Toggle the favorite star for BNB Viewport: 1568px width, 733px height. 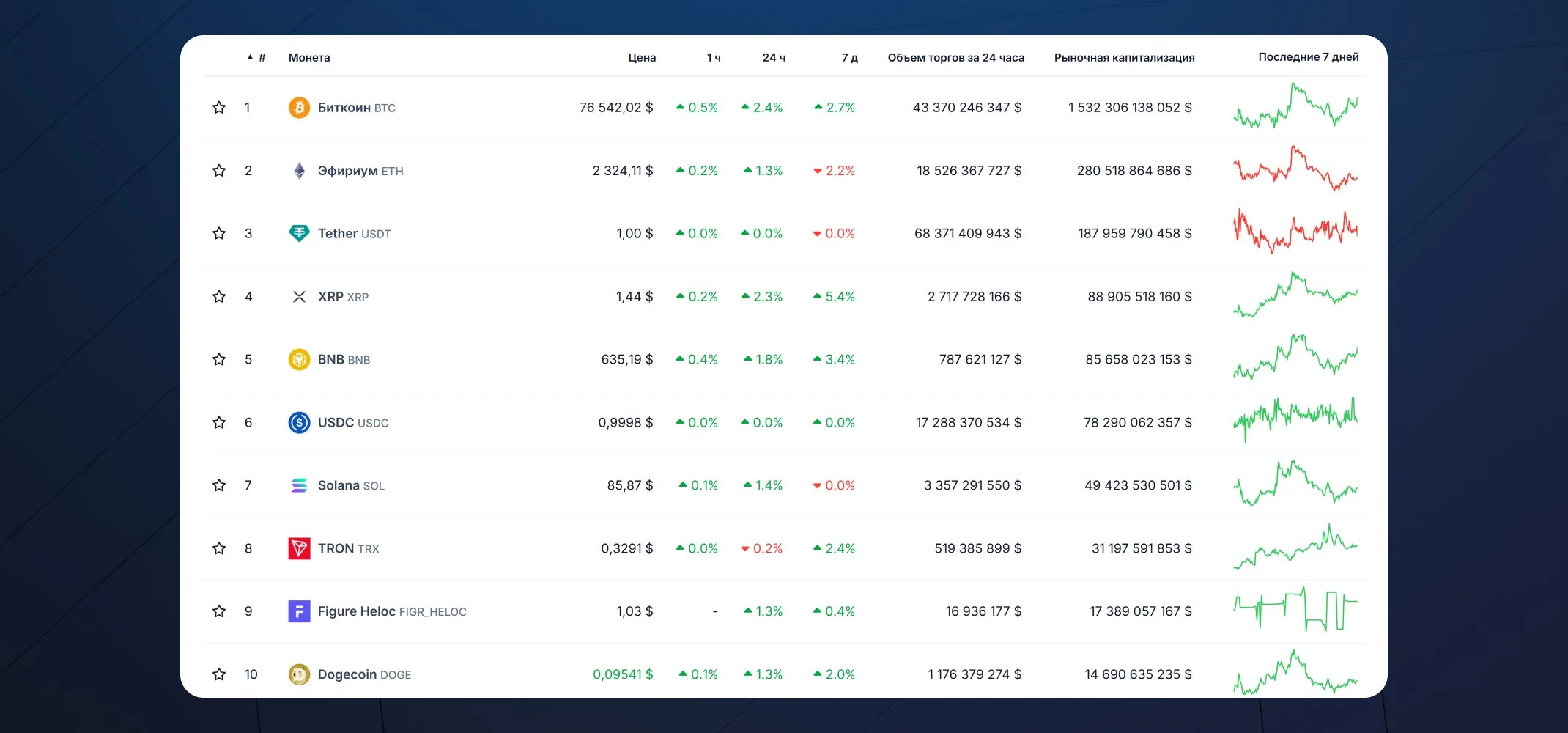219,360
